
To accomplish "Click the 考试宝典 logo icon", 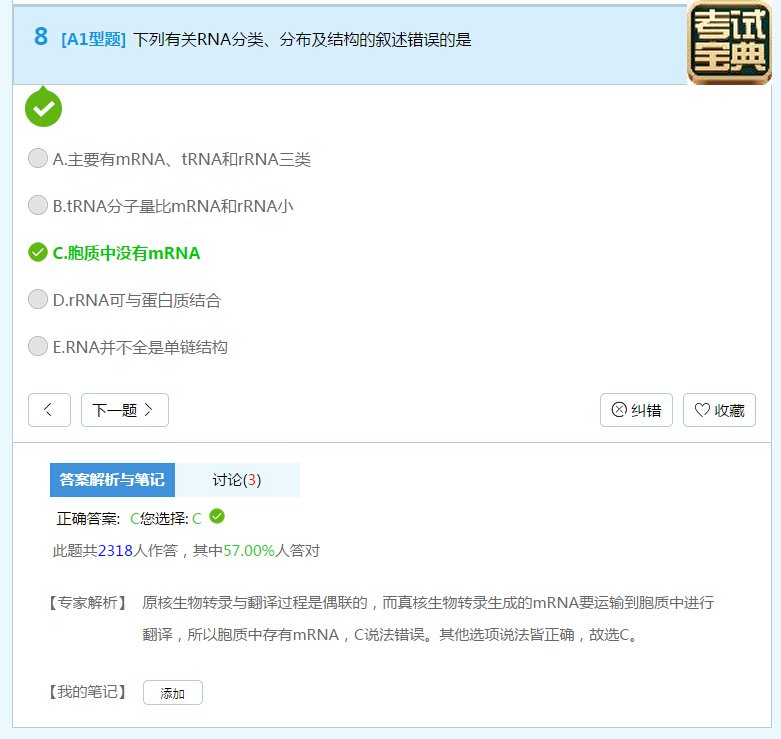I will (729, 42).
